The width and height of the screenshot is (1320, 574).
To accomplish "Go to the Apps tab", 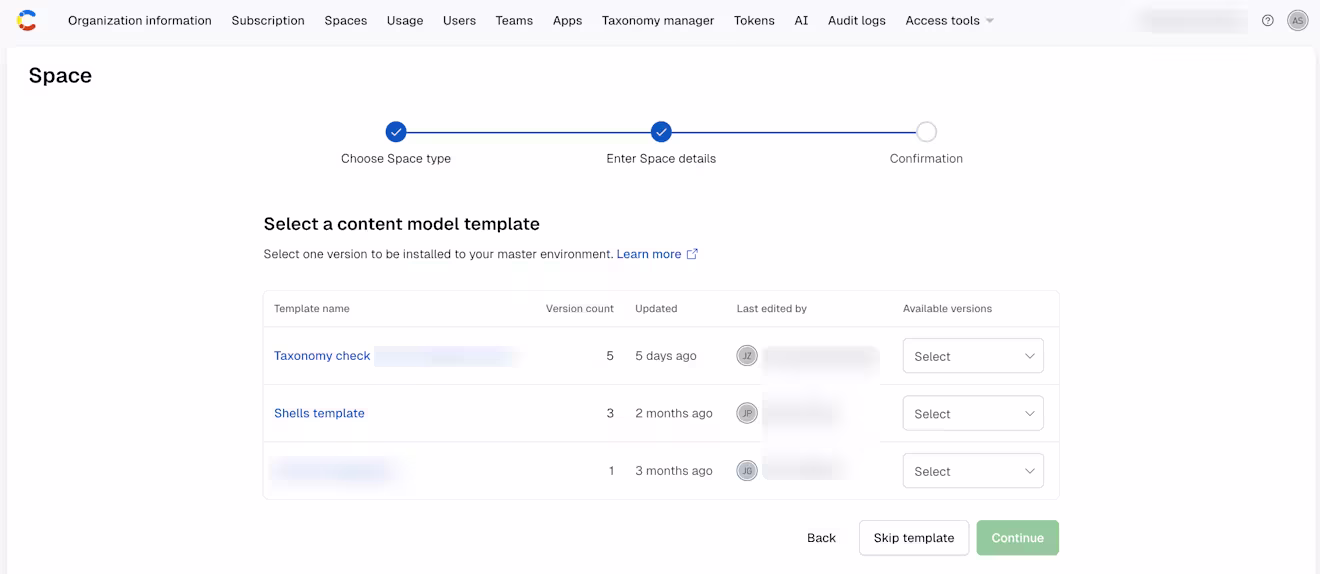I will coord(567,20).
